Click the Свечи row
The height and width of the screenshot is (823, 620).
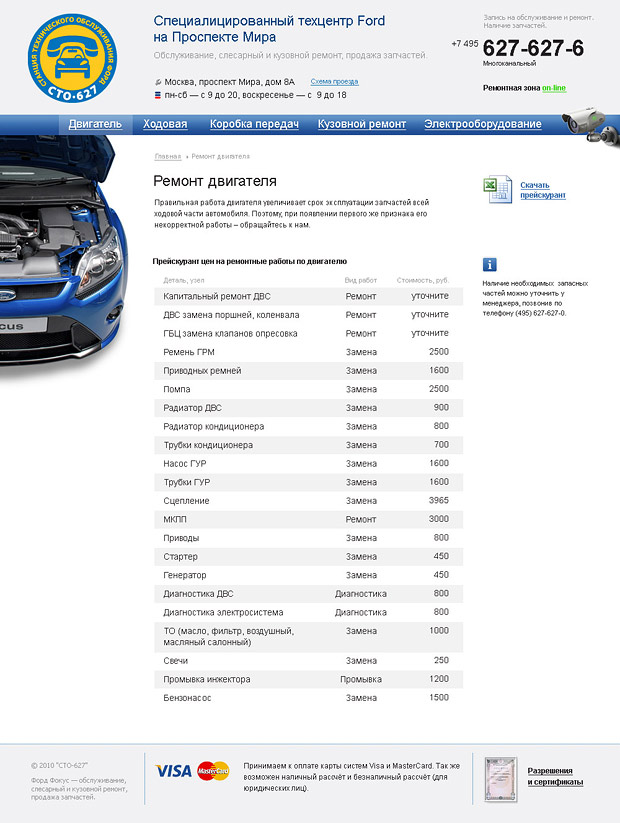pos(309,661)
